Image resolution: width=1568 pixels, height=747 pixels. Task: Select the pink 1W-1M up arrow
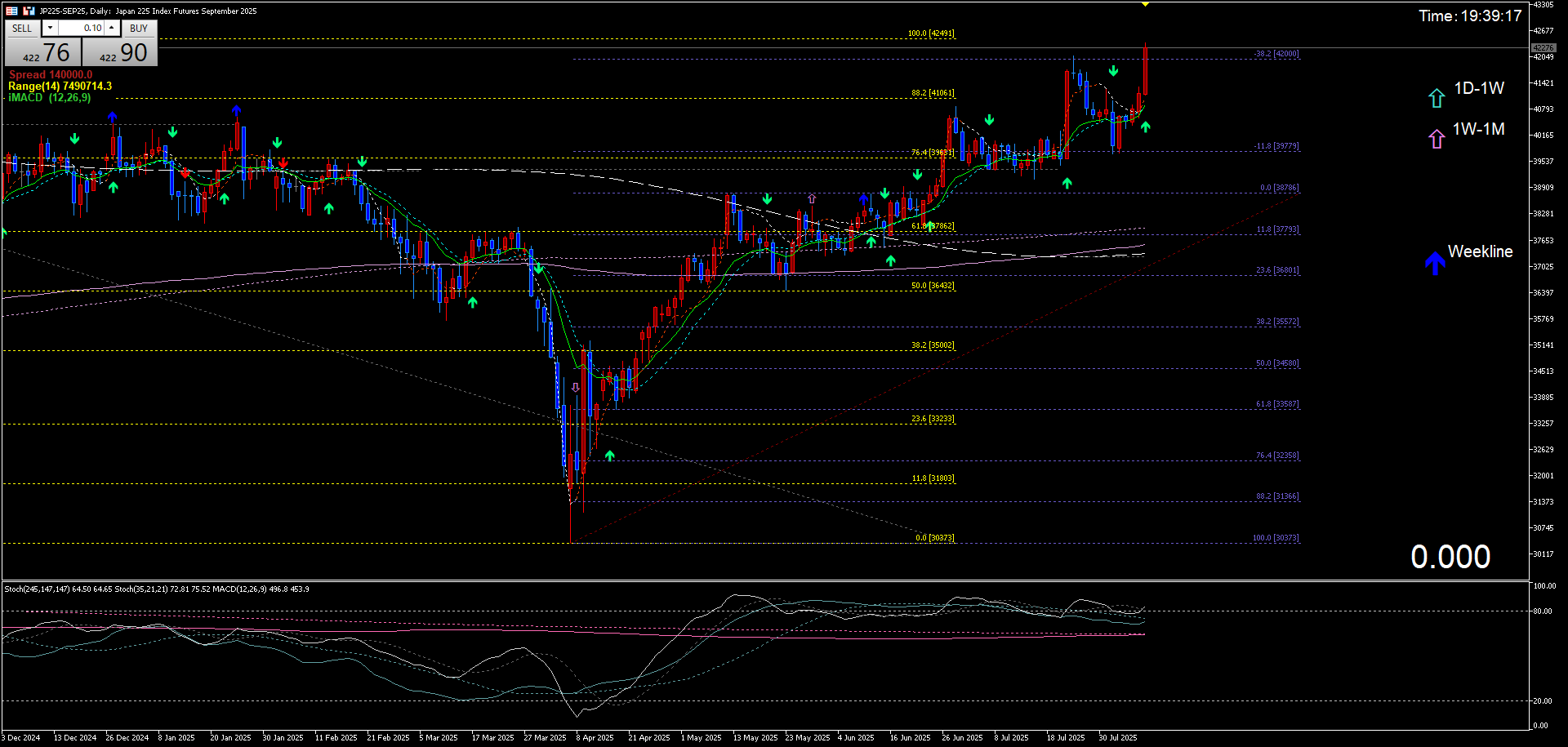1436,139
